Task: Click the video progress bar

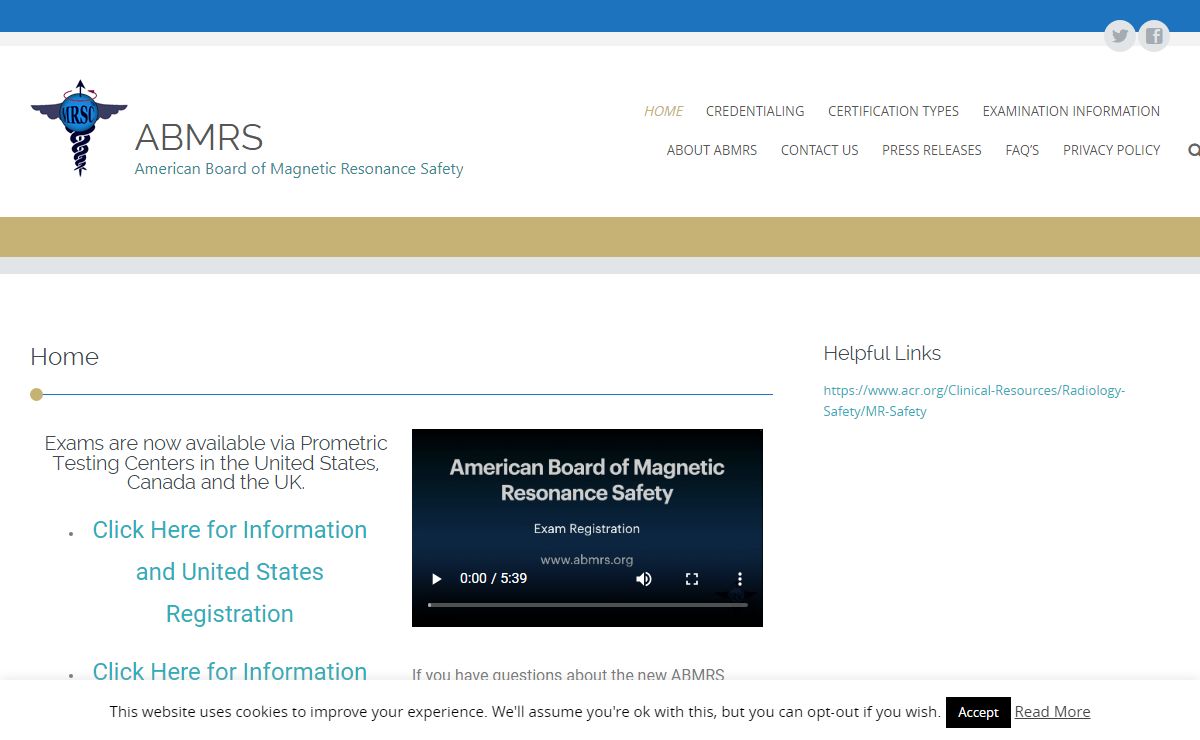Action: 588,604
